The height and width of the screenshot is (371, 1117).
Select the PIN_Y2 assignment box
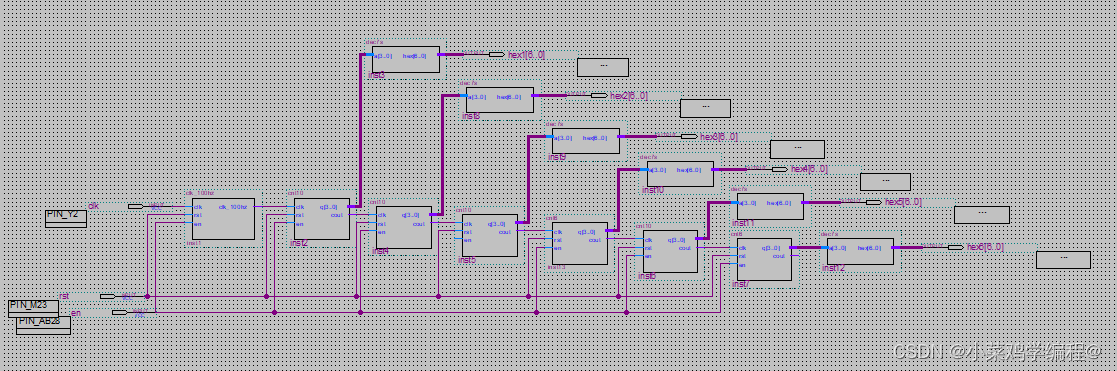point(66,219)
